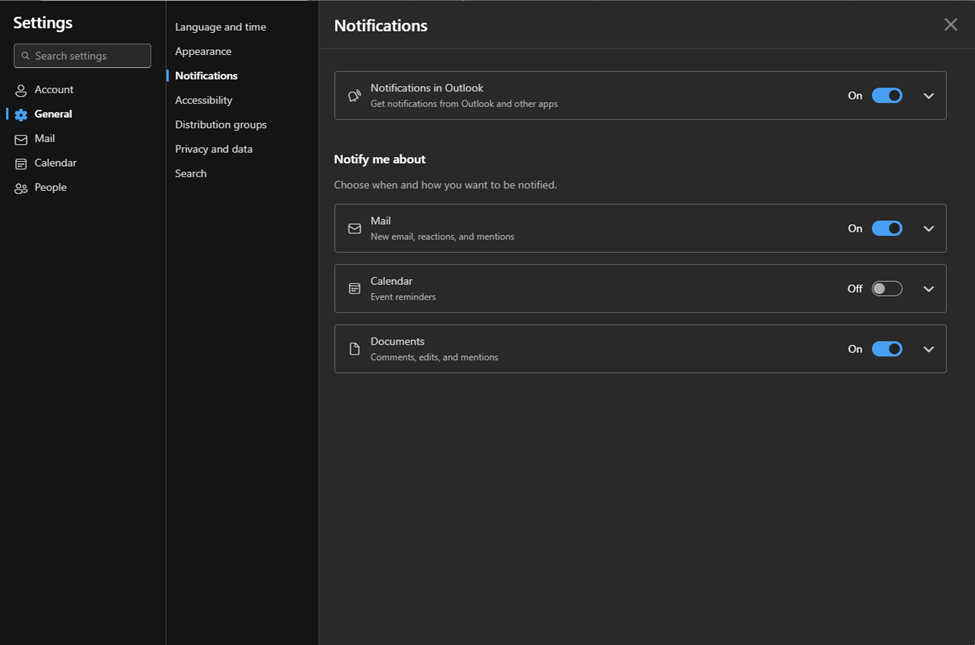Select the Account person icon

tap(20, 89)
